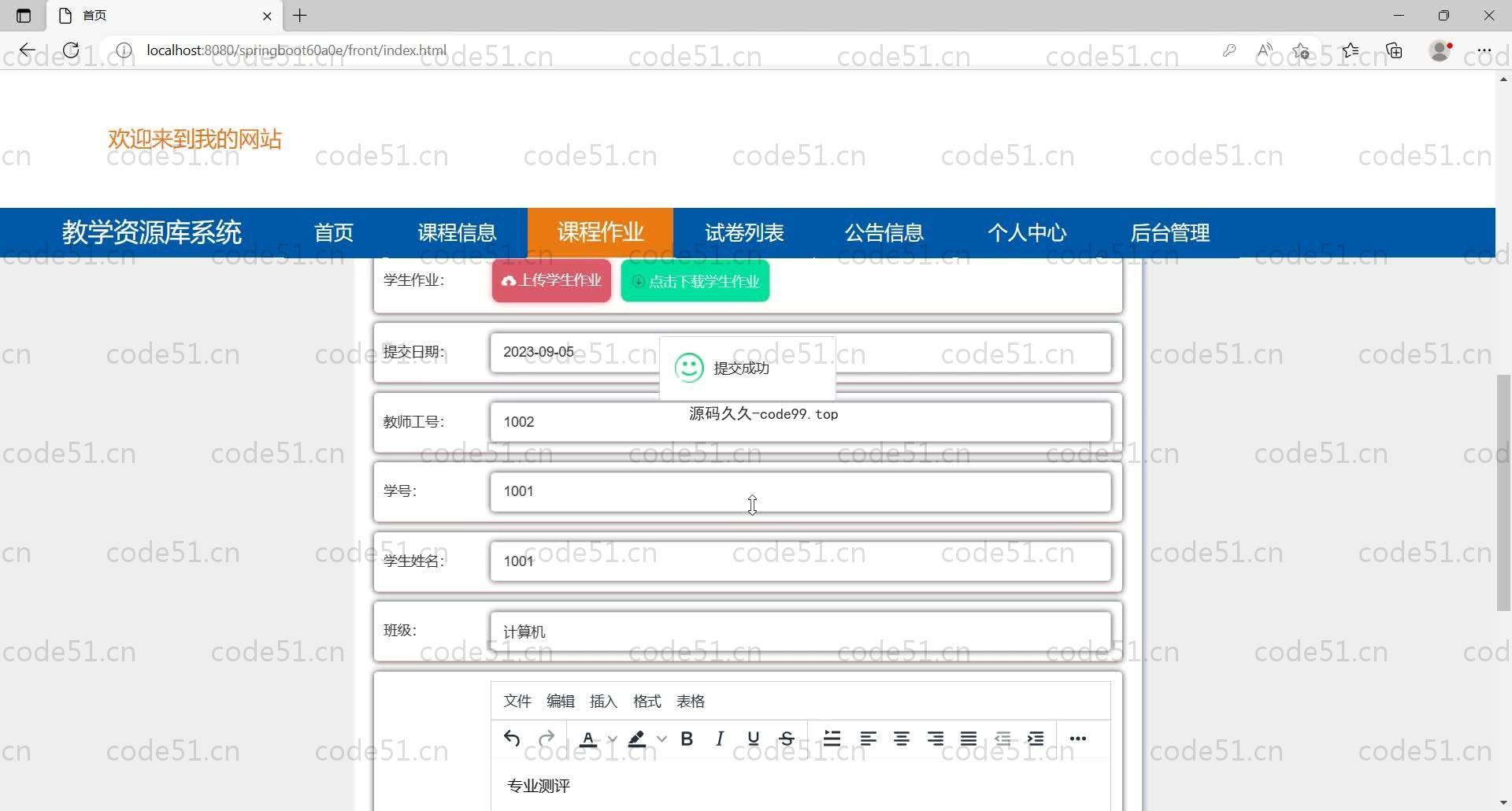Open the 表格 editor menu
The width and height of the screenshot is (1512, 811).
point(691,701)
